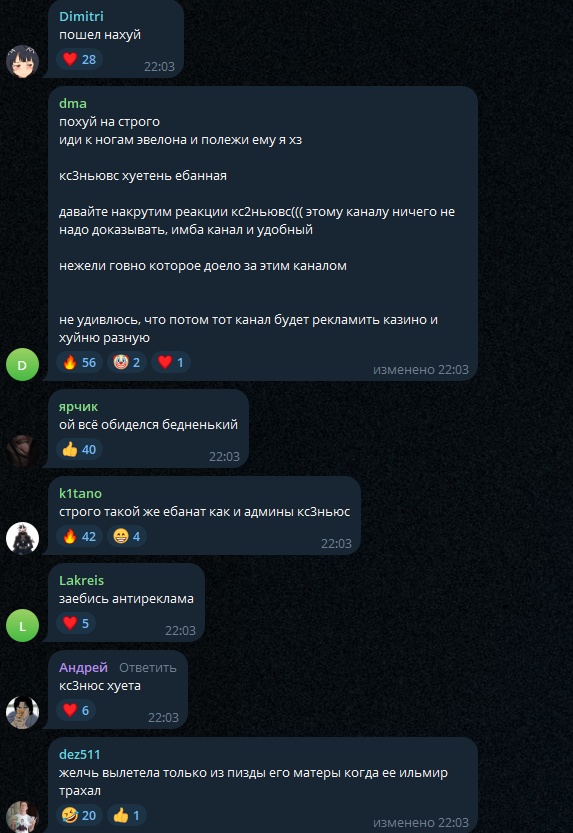Click the heart reaction with 5 on Lakreis's message
The image size is (573, 833).
(x=75, y=623)
